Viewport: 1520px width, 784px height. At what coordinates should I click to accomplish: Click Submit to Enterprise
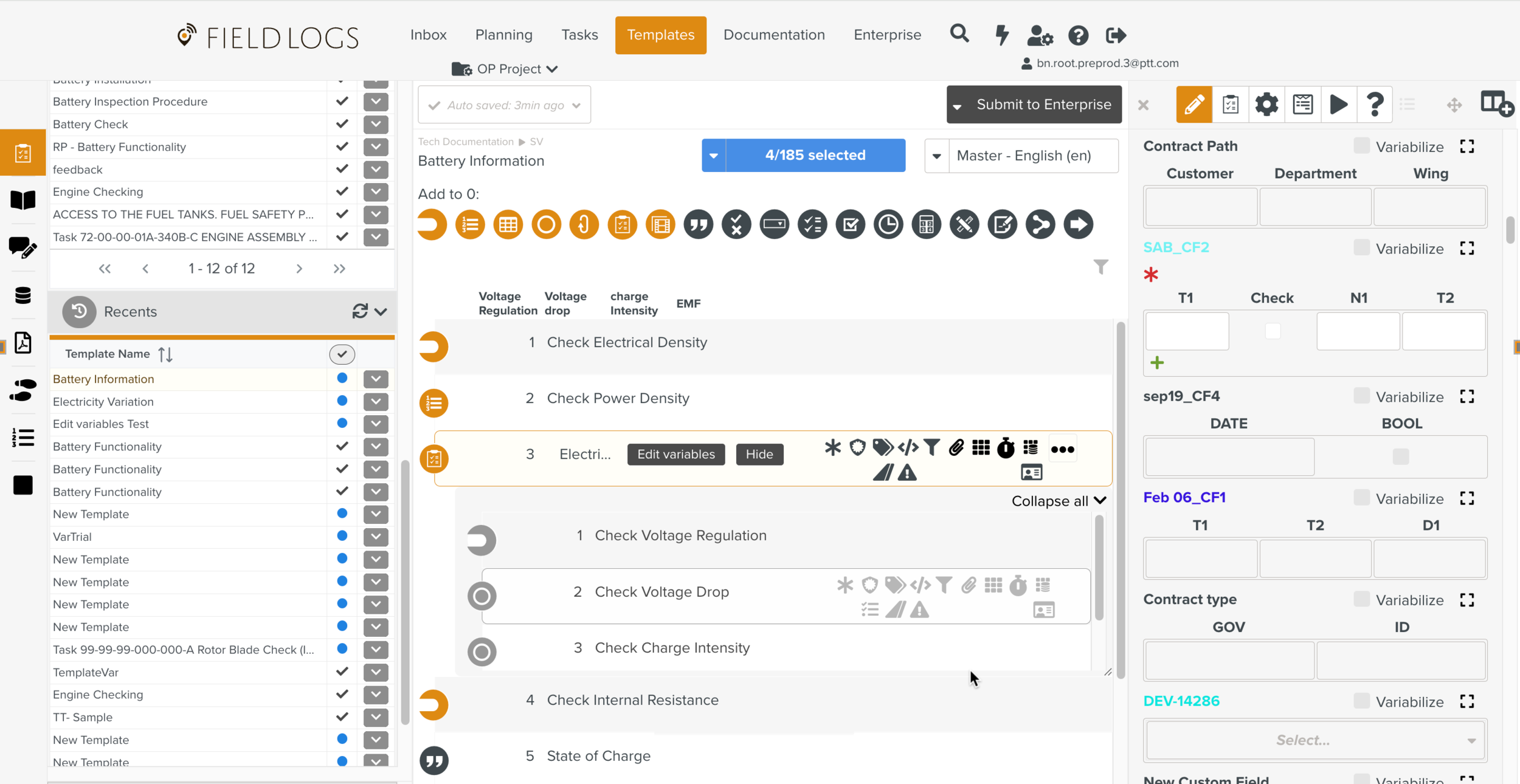(x=1043, y=105)
